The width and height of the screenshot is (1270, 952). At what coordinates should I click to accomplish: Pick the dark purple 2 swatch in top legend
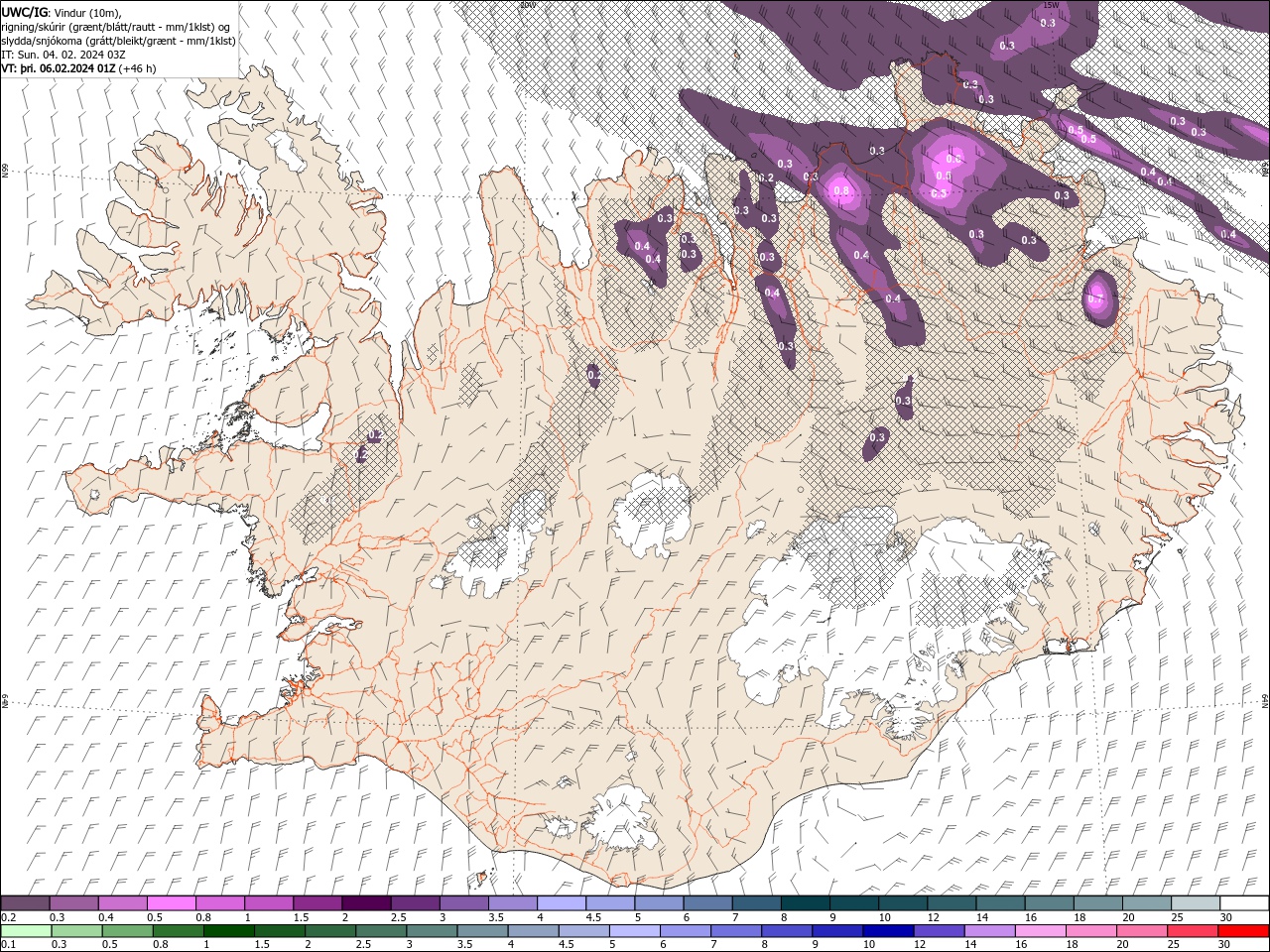click(x=366, y=903)
